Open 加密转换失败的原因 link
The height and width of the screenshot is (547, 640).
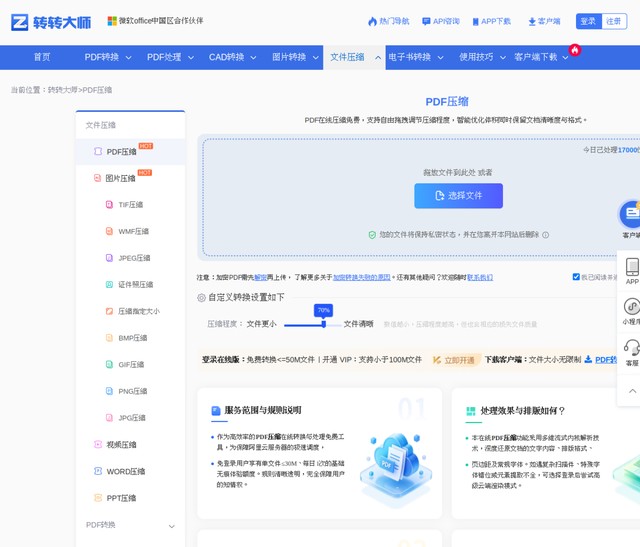tap(362, 277)
